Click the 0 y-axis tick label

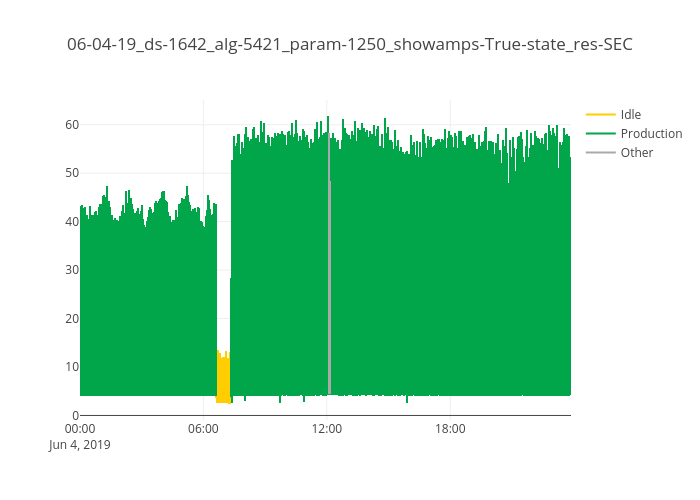[75, 415]
